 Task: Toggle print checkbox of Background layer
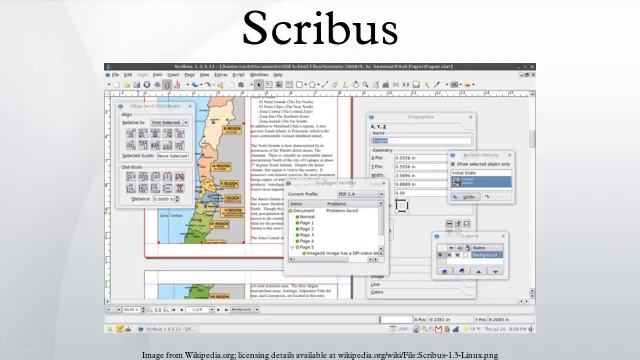[x=458, y=255]
